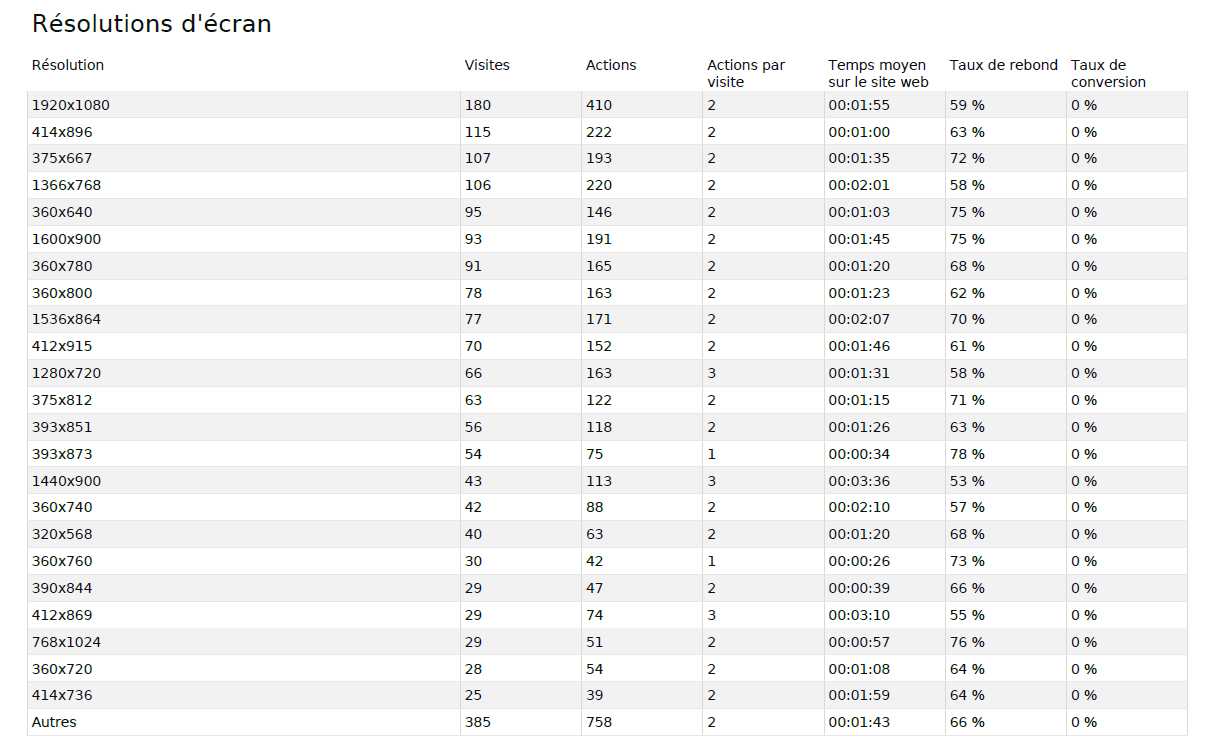This screenshot has height=746, width=1208.
Task: Click the "Taux de rebond" column header
Action: point(1003,65)
